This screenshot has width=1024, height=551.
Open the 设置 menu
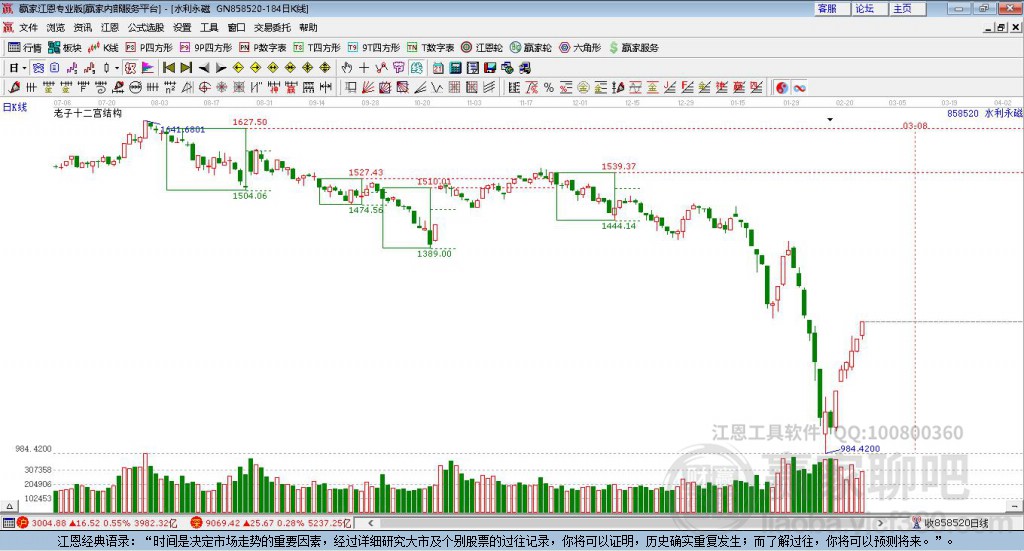182,27
